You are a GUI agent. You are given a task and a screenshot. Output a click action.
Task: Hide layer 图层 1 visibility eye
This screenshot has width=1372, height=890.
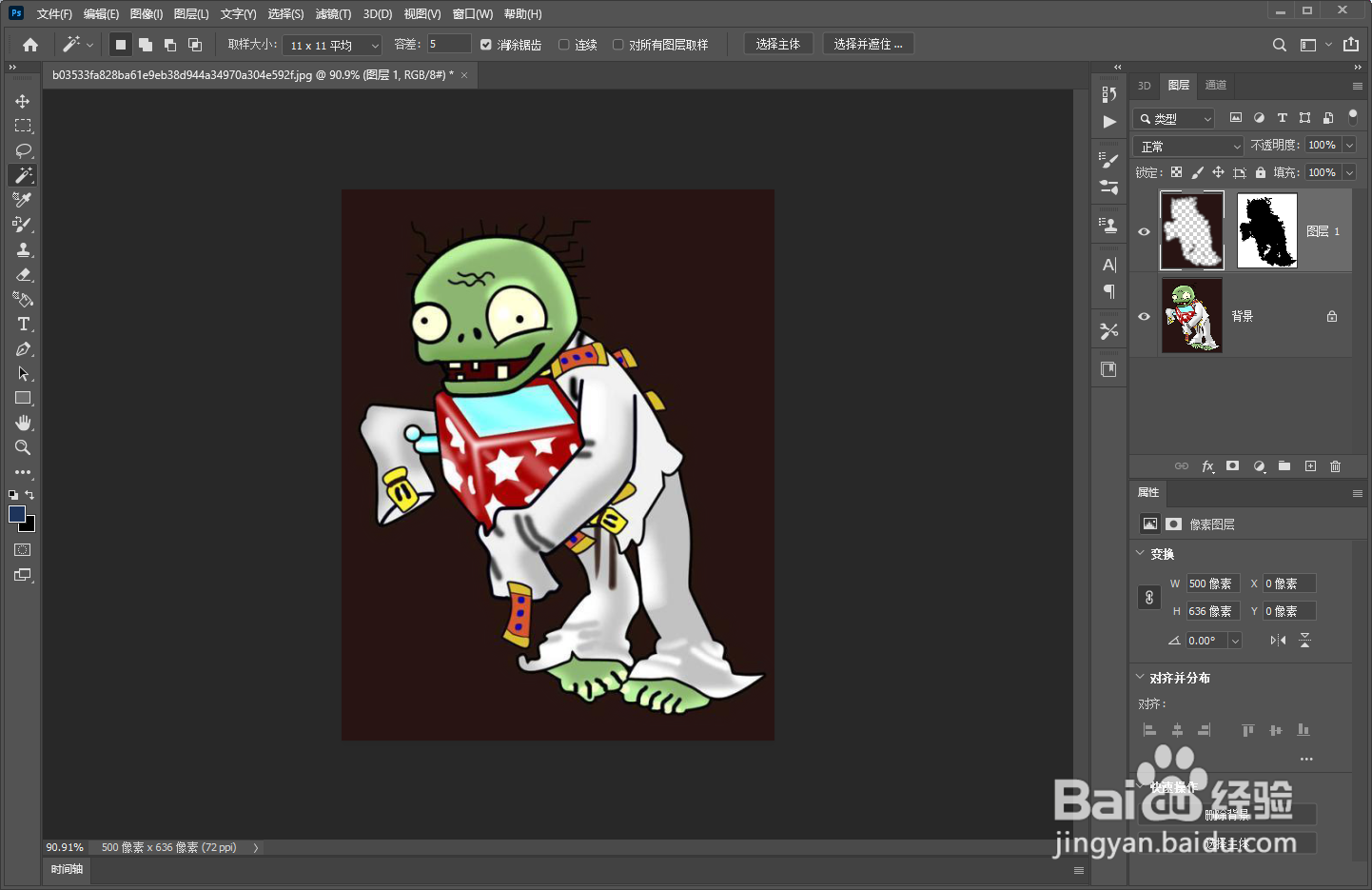[x=1145, y=231]
